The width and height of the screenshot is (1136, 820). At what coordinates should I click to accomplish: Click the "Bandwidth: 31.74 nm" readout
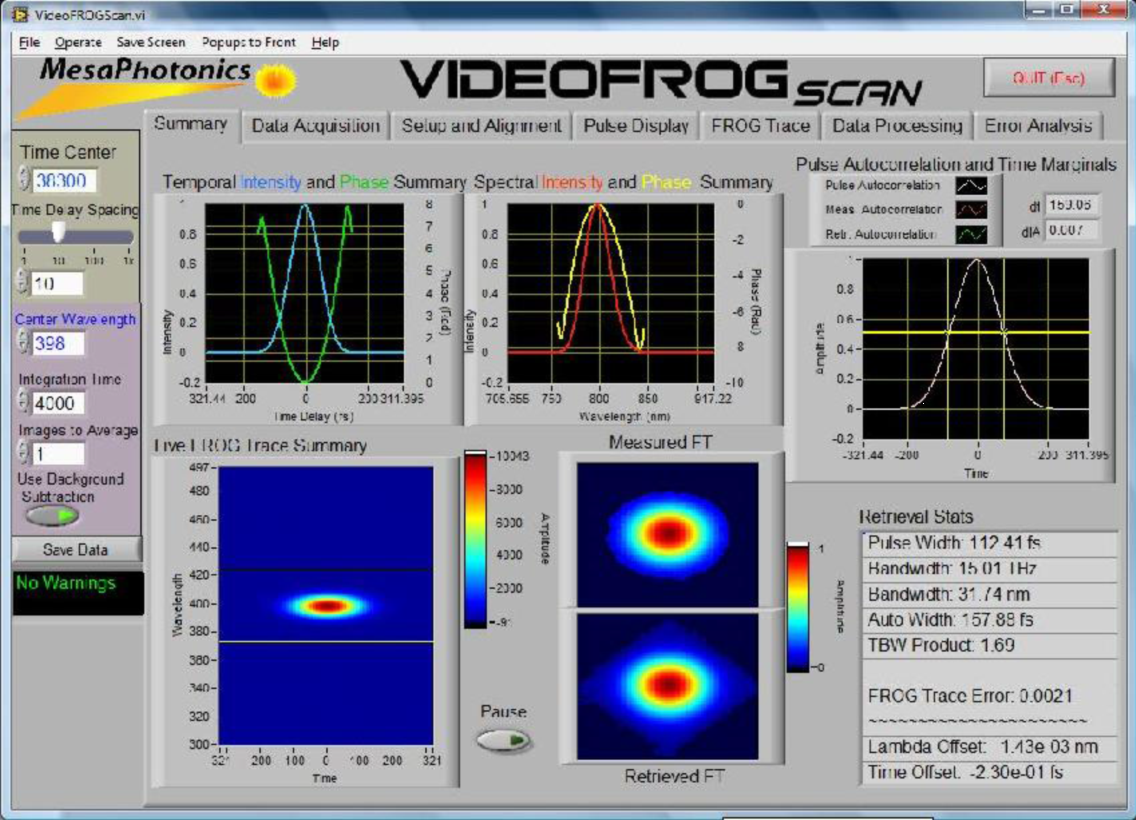[x=989, y=595]
